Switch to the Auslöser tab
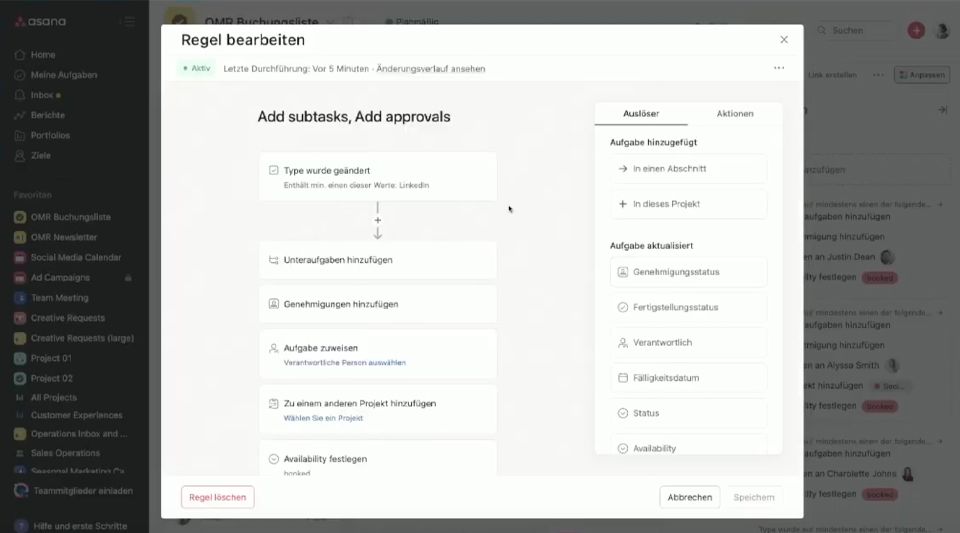This screenshot has height=533, width=960. (641, 113)
